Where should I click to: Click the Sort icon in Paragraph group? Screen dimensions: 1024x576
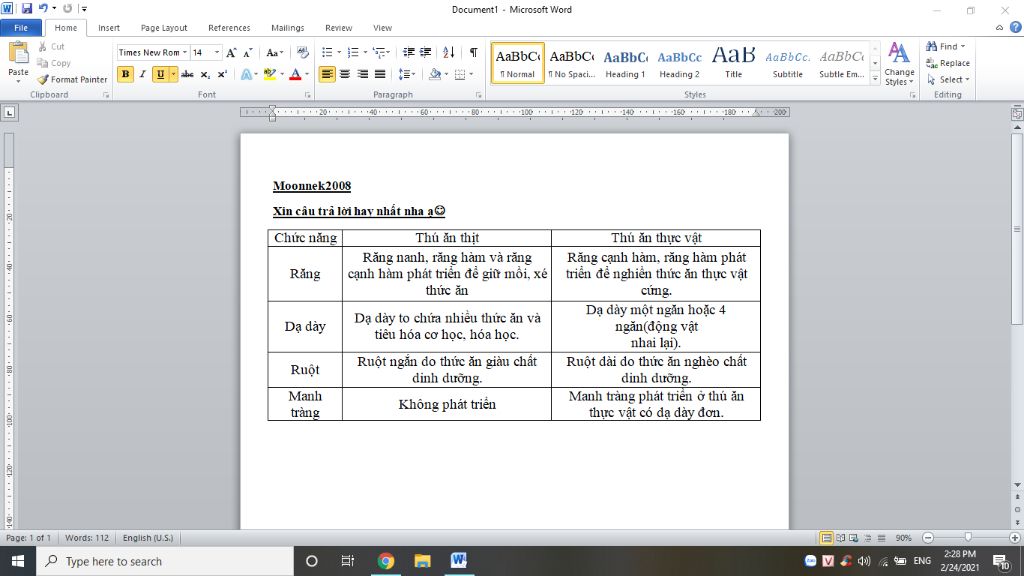coord(449,52)
